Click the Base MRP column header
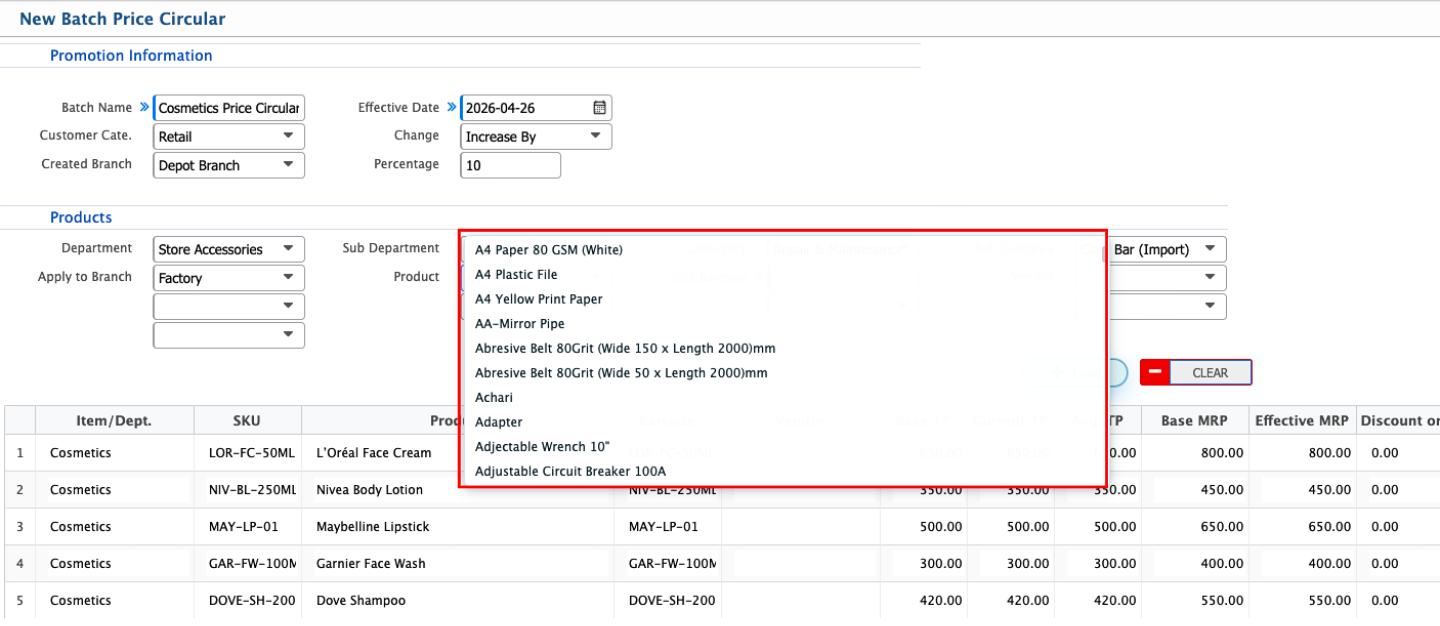 [1194, 421]
